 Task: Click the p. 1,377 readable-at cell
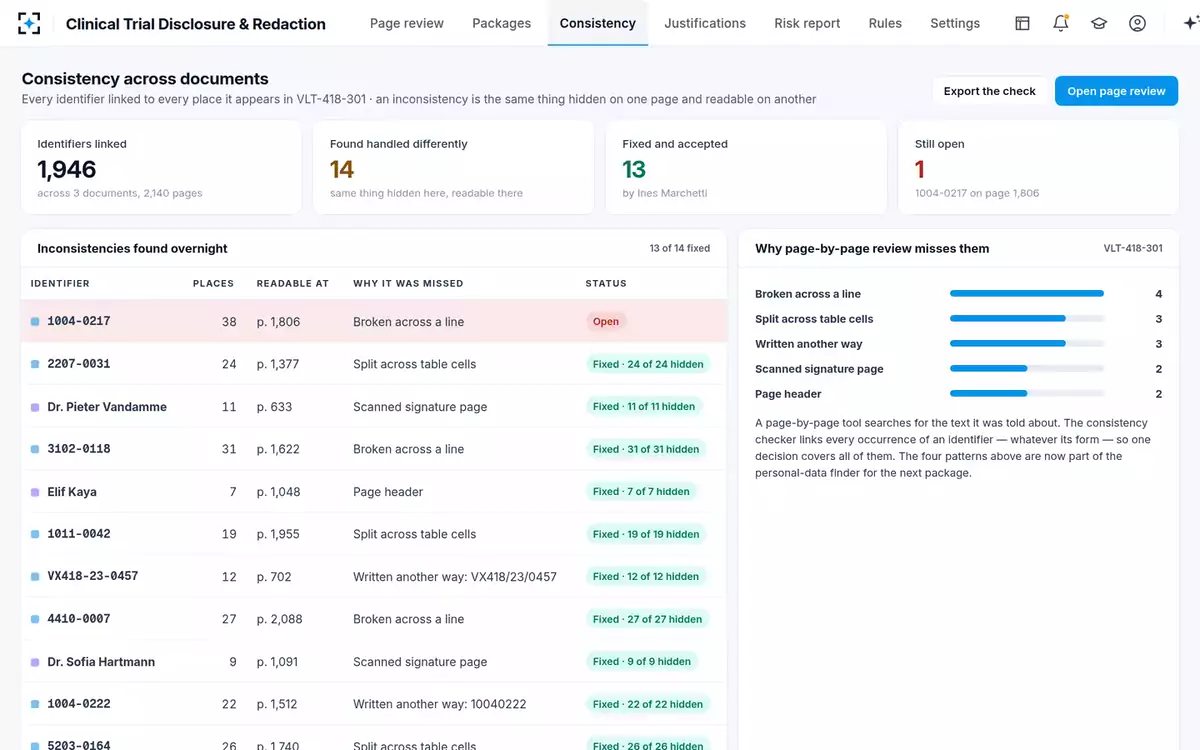click(278, 364)
